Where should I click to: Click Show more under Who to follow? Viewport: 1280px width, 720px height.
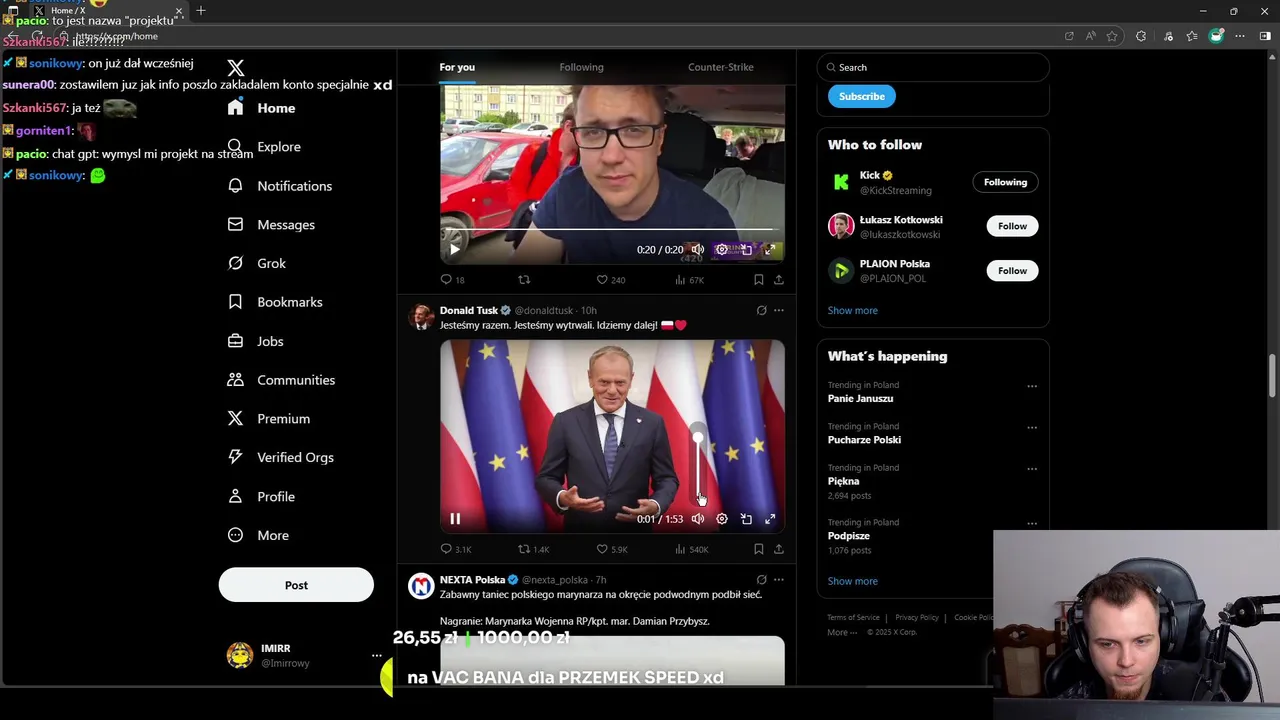[x=852, y=310]
